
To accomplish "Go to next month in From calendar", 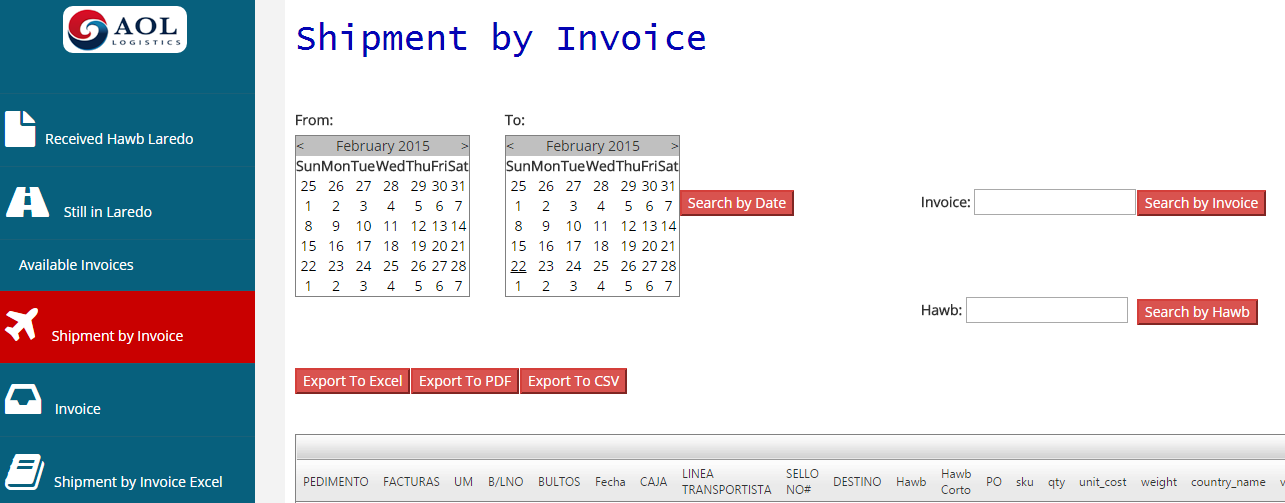I will pyautogui.click(x=465, y=146).
